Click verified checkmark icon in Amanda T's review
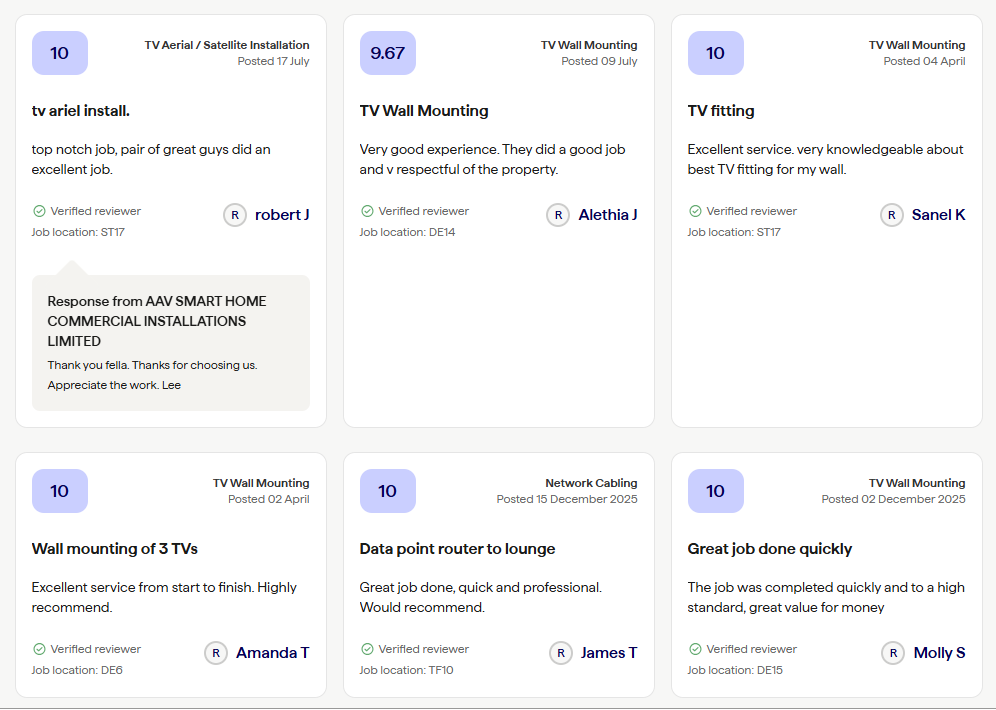Image resolution: width=996 pixels, height=710 pixels. [39, 649]
